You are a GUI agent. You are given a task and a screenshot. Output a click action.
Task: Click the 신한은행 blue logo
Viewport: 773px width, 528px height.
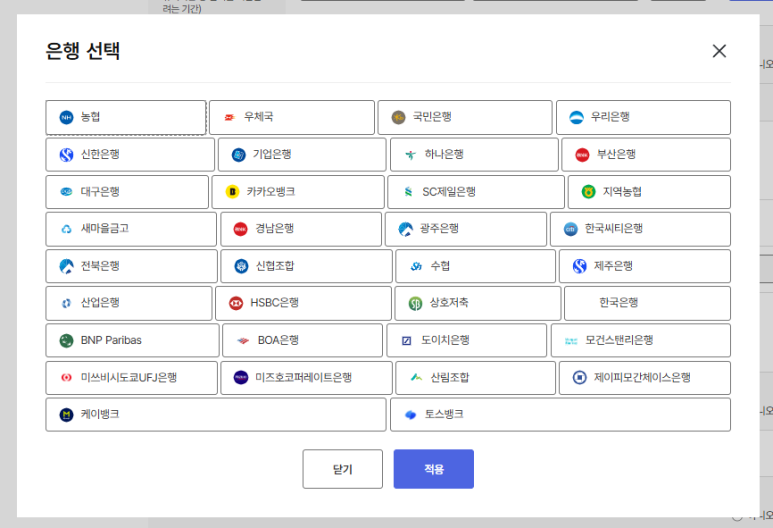66,155
